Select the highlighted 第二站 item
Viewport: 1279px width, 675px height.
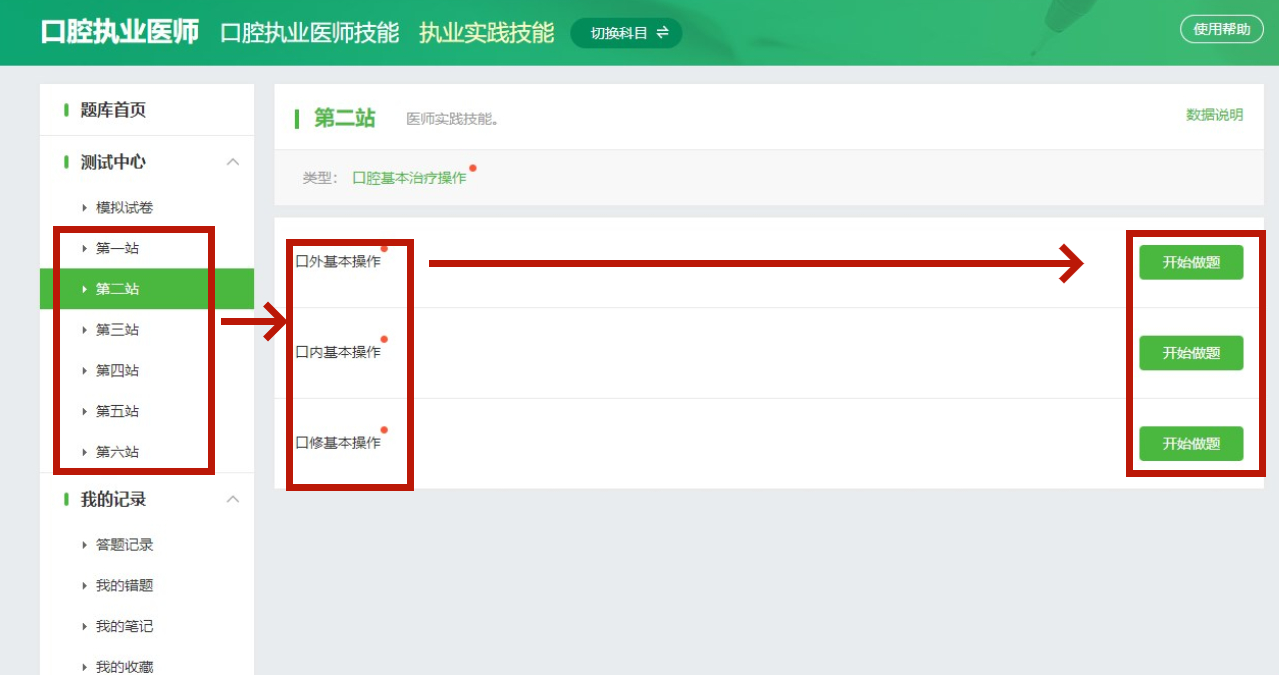[117, 289]
